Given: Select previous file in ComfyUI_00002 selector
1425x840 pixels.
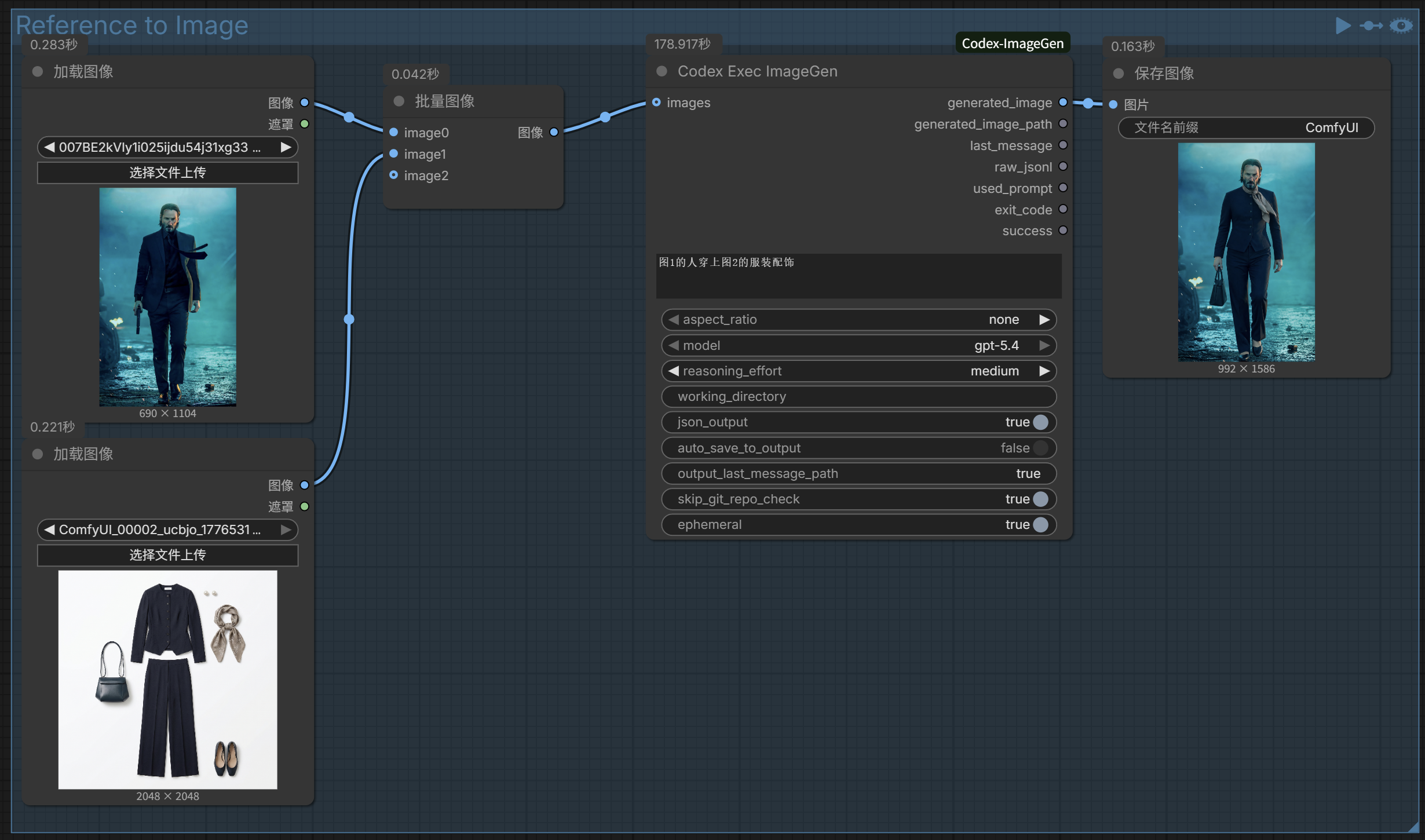Looking at the screenshot, I should click(x=49, y=529).
